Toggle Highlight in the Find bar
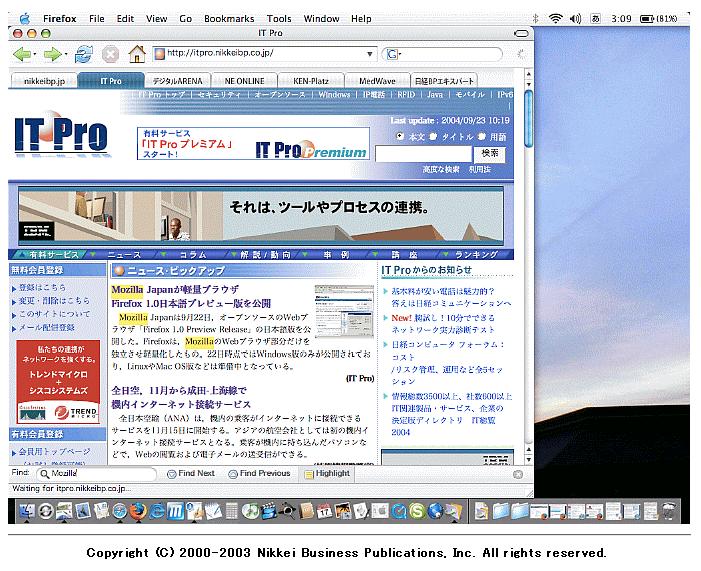Screen dimensions: 701x571 (327, 474)
